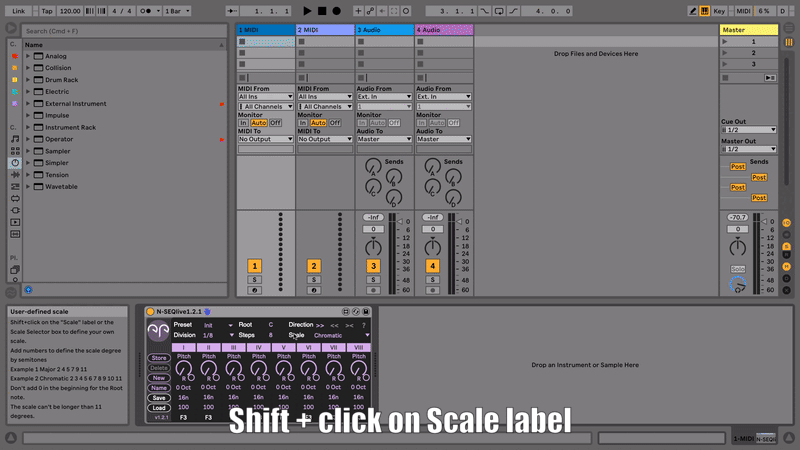This screenshot has width=800, height=450.
Task: Enable monitor In on the 1 MIDI track
Action: (x=245, y=123)
